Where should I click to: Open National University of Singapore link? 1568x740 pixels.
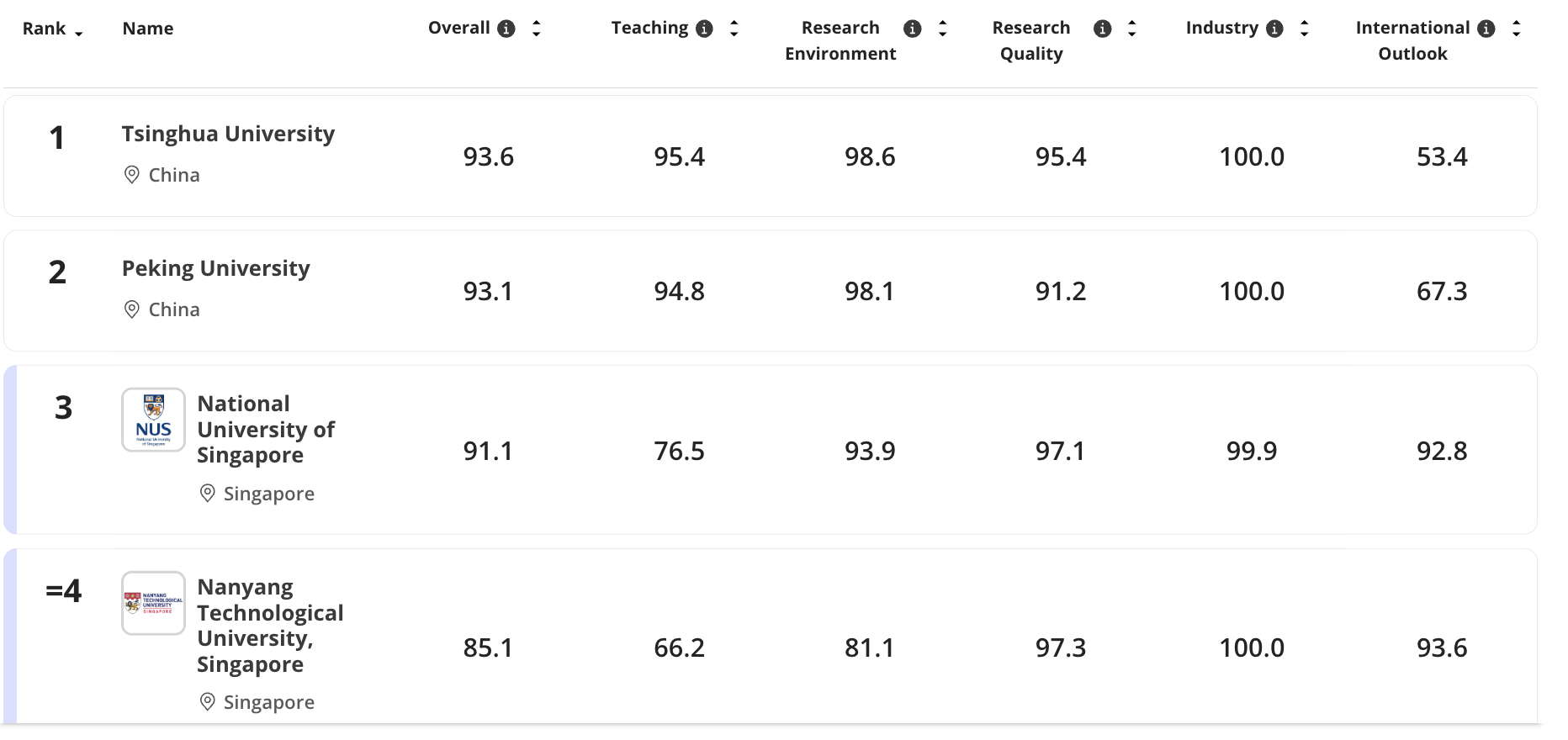click(265, 429)
